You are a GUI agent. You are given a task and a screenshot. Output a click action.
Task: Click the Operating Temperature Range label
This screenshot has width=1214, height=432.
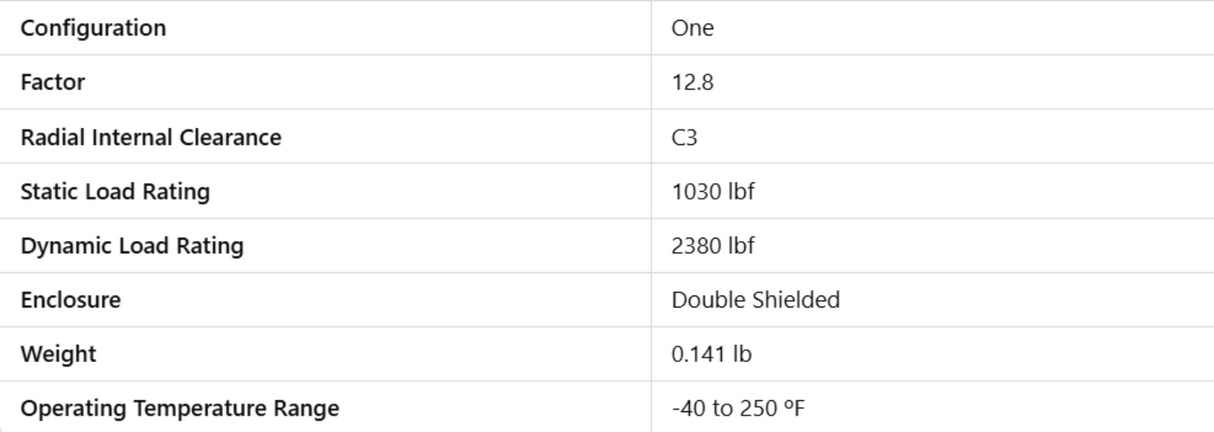[x=180, y=408]
